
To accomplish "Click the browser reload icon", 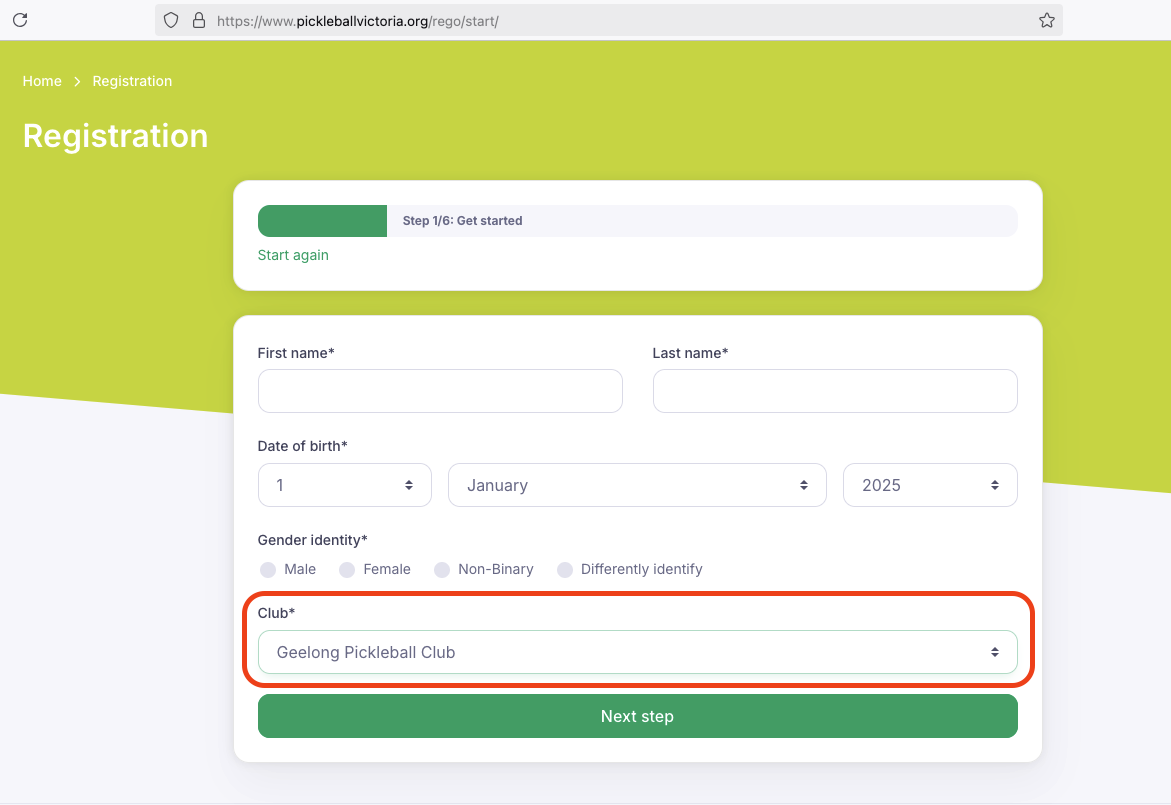I will point(20,20).
